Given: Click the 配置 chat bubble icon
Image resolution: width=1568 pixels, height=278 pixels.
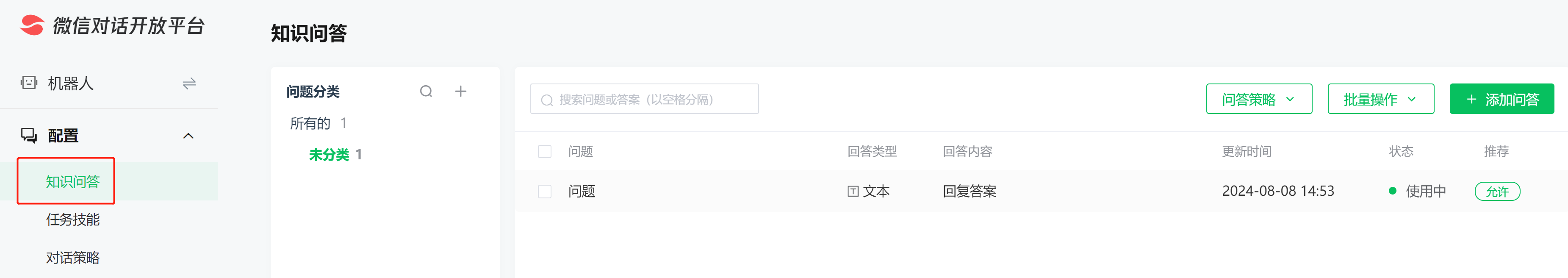Looking at the screenshot, I should (x=29, y=135).
